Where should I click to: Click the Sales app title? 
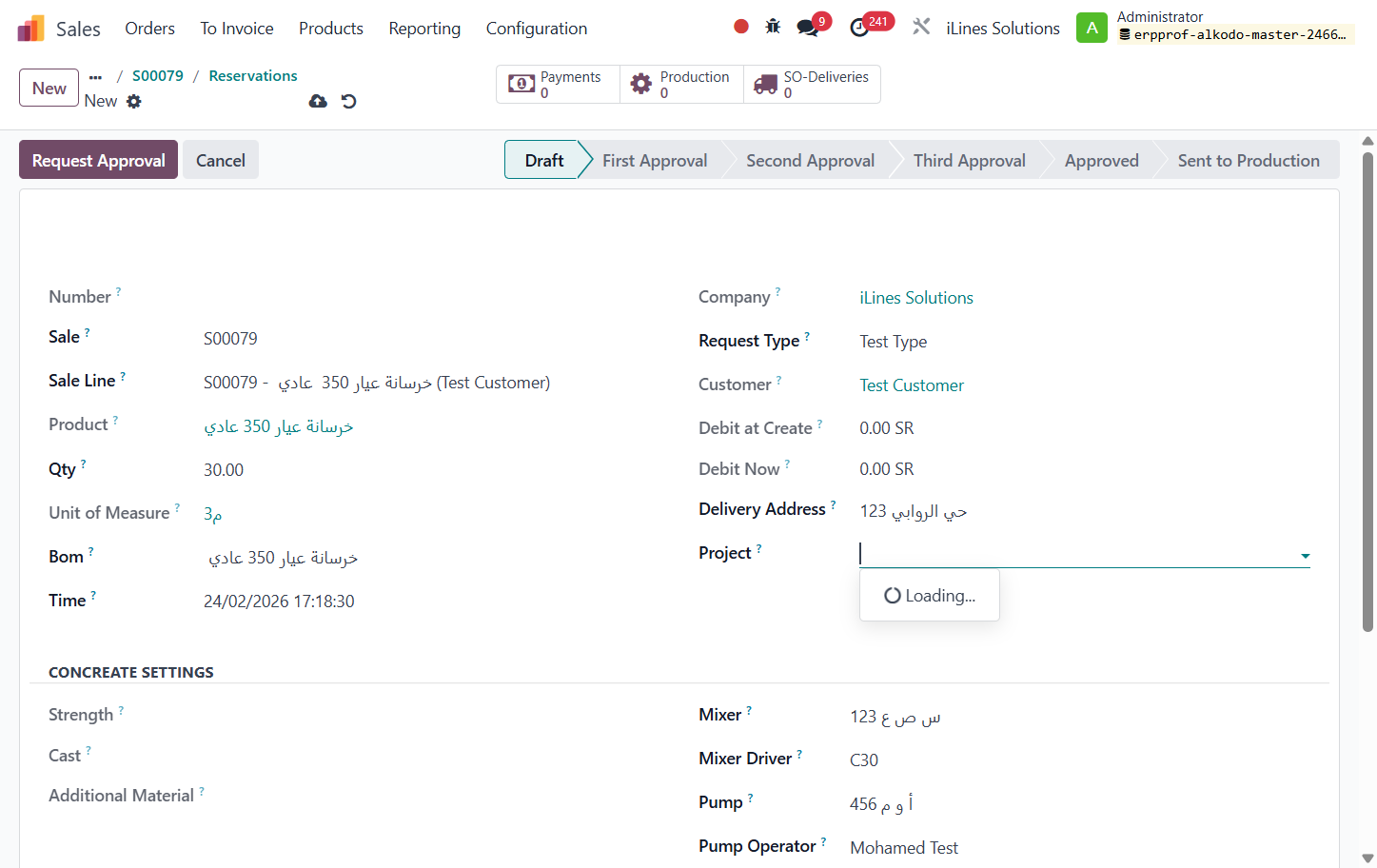point(78,29)
